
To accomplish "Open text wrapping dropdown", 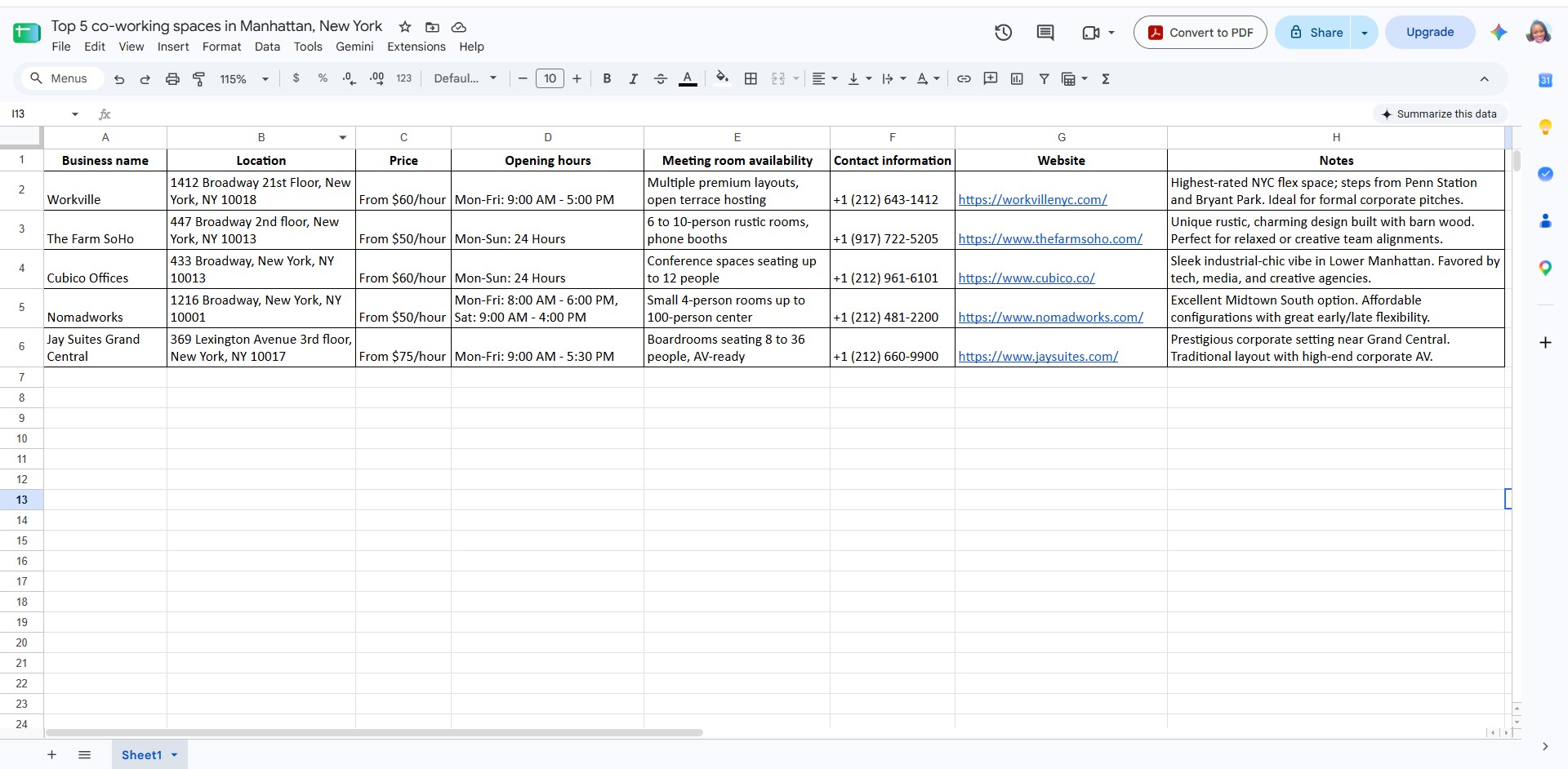I will (x=893, y=78).
